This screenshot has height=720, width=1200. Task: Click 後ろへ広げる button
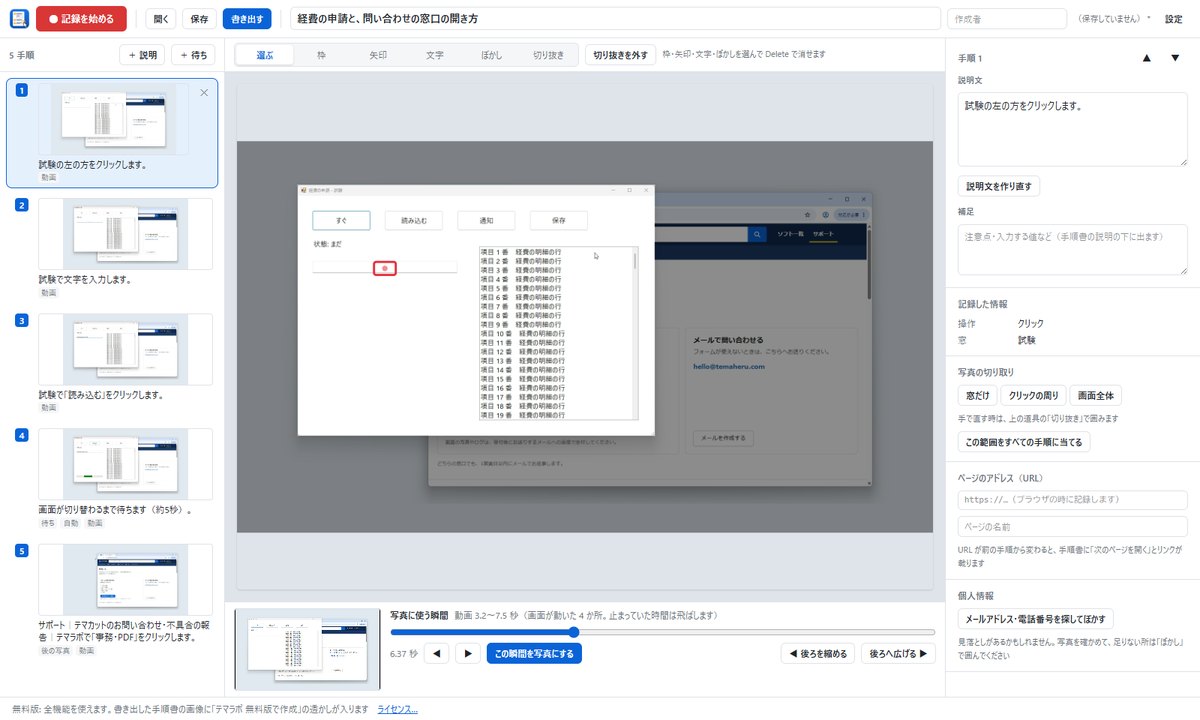pyautogui.click(x=898, y=654)
